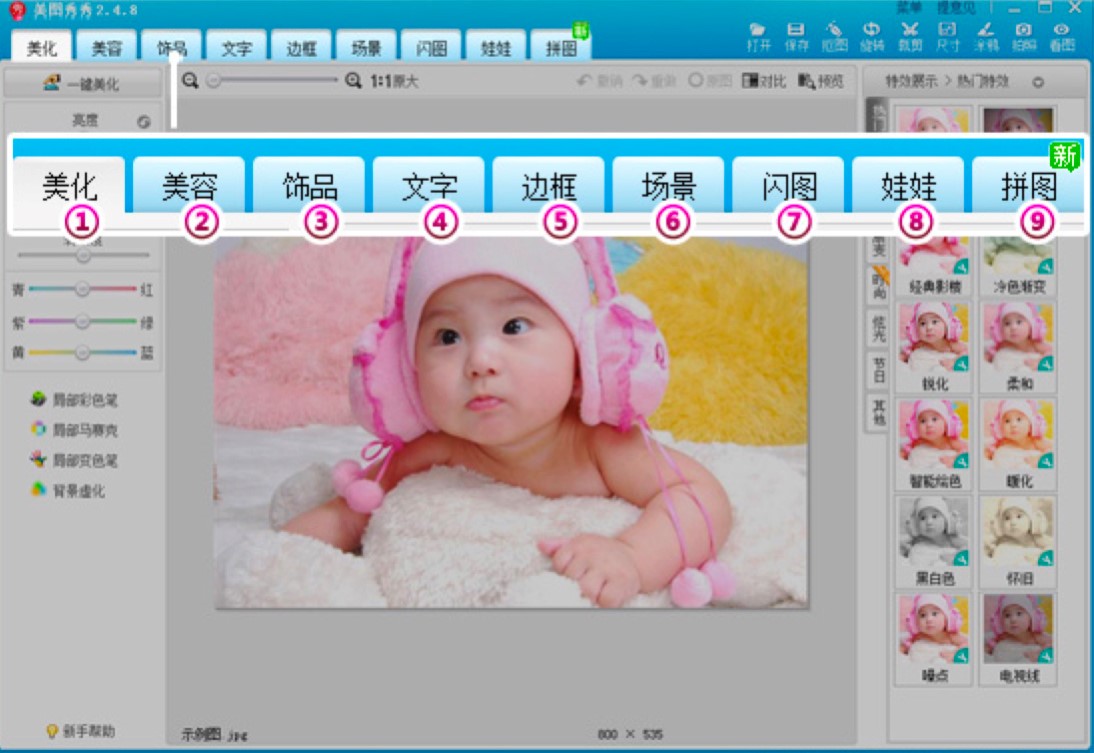The image size is (1094, 753).
Task: Click the 保存 (Save) toolbar icon
Action: click(x=796, y=36)
